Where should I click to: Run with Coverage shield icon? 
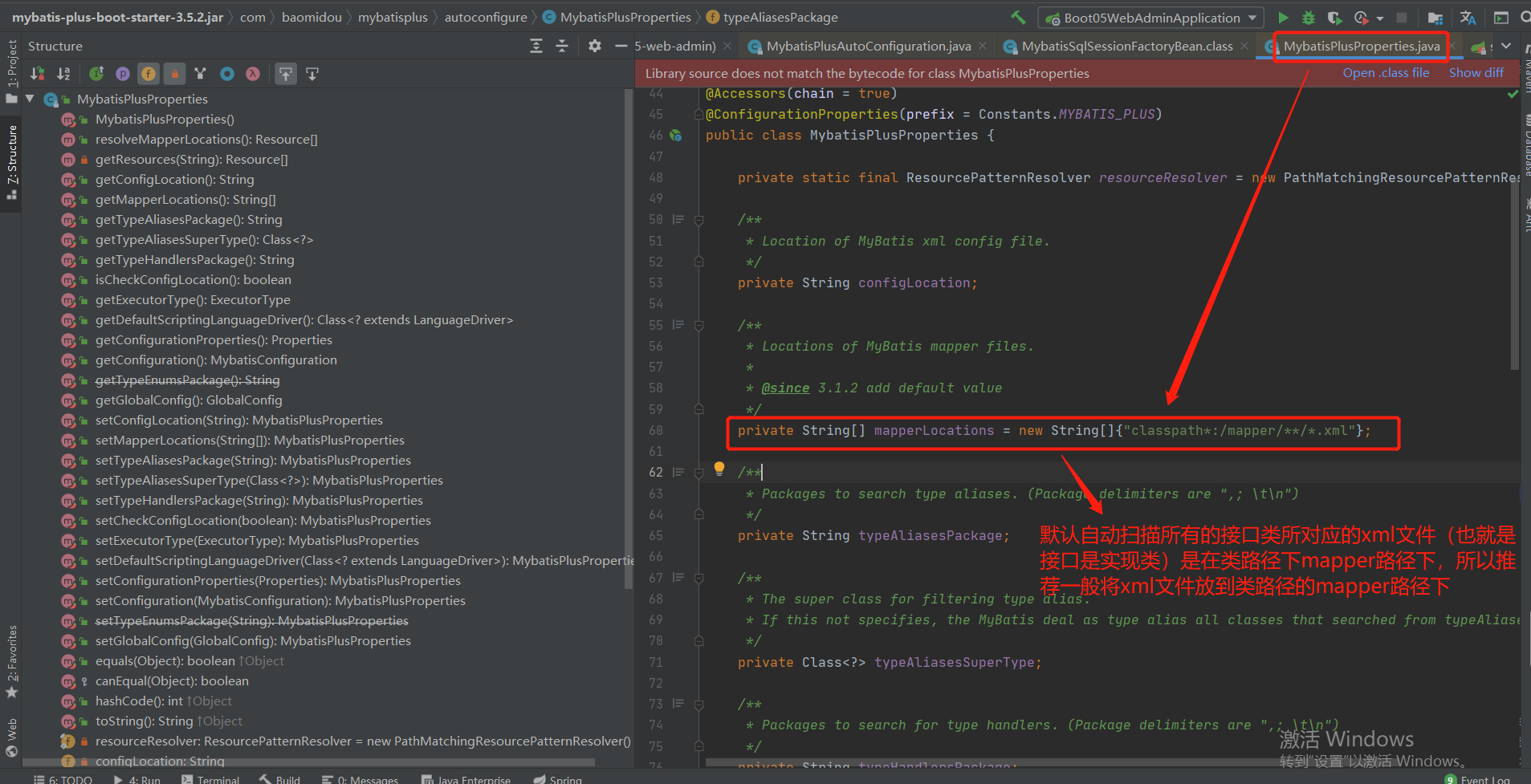(x=1334, y=18)
